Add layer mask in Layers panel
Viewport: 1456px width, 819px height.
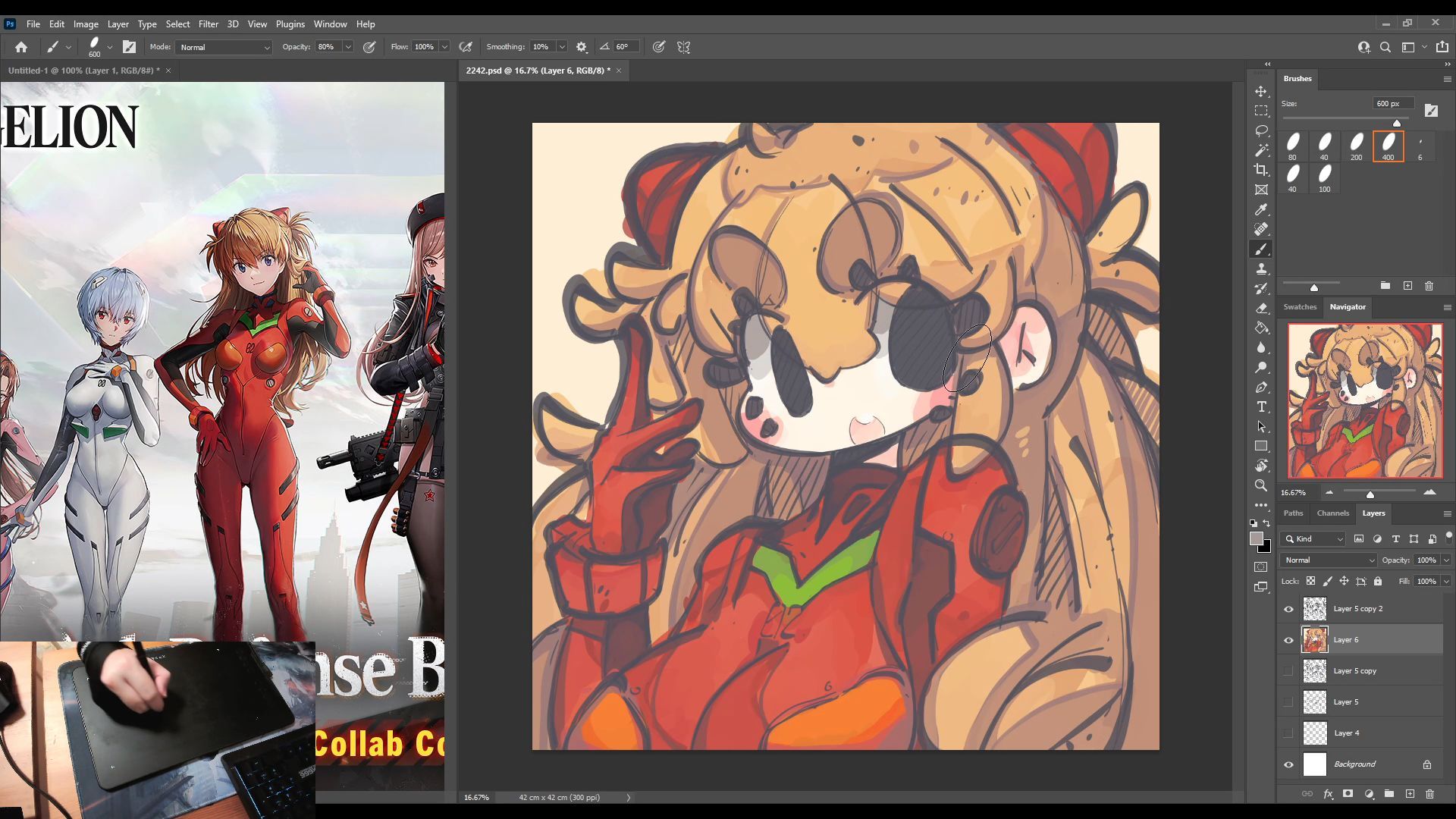tap(1348, 794)
